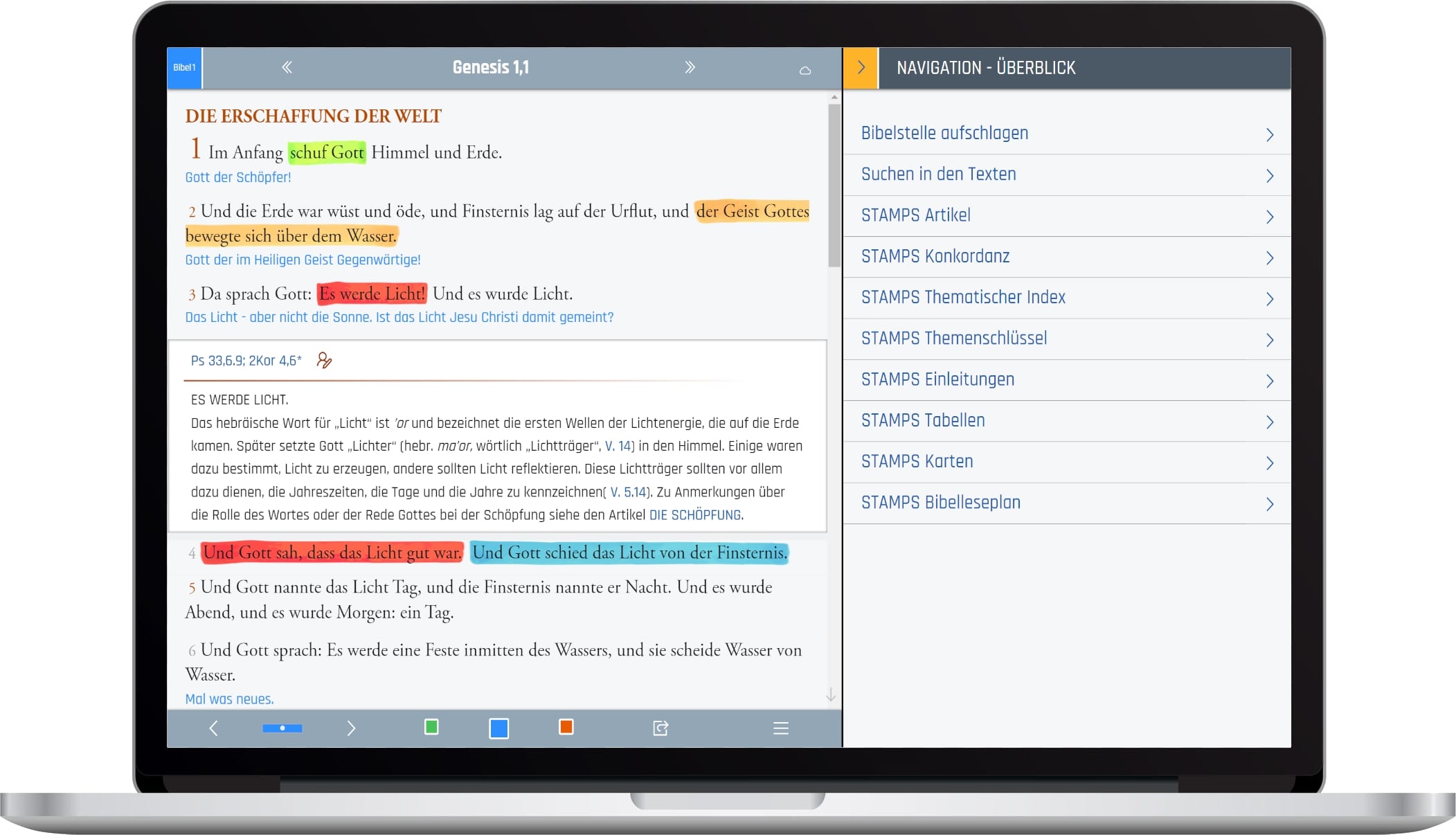Click the share icon in bottom toolbar
1456x835 pixels.
click(660, 728)
